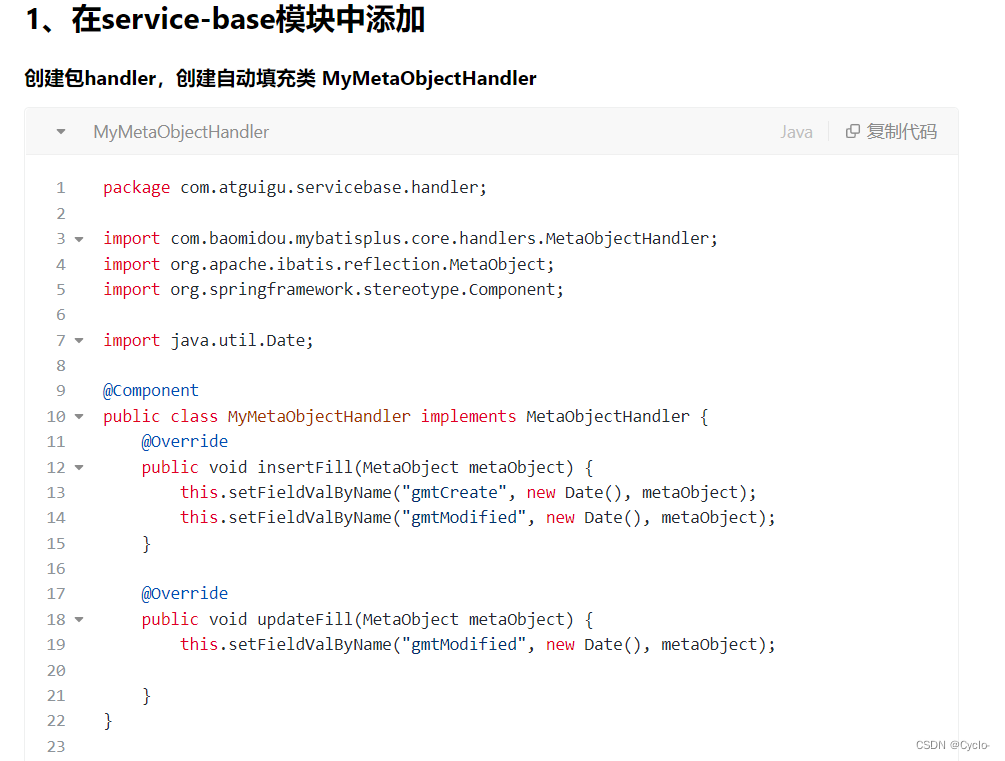Fold the MyMetaObjectHandler class body at line 10
Viewport: 1005px width, 761px height.
(x=78, y=416)
